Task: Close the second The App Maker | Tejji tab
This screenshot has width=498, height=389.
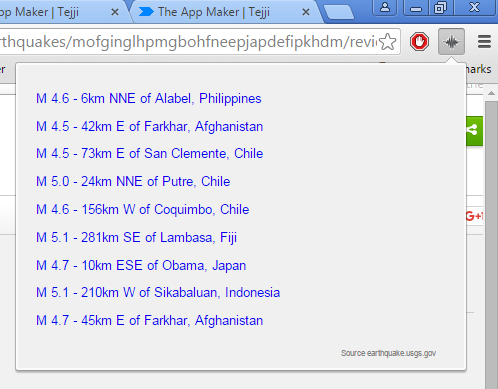Action: point(305,12)
